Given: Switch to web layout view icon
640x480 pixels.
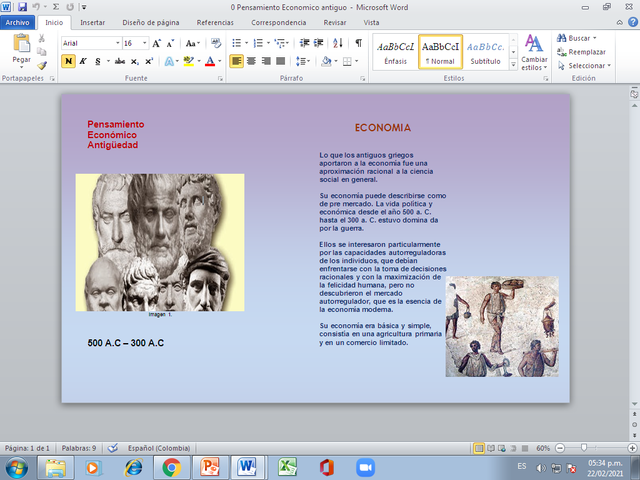Looking at the screenshot, I should coord(502,448).
